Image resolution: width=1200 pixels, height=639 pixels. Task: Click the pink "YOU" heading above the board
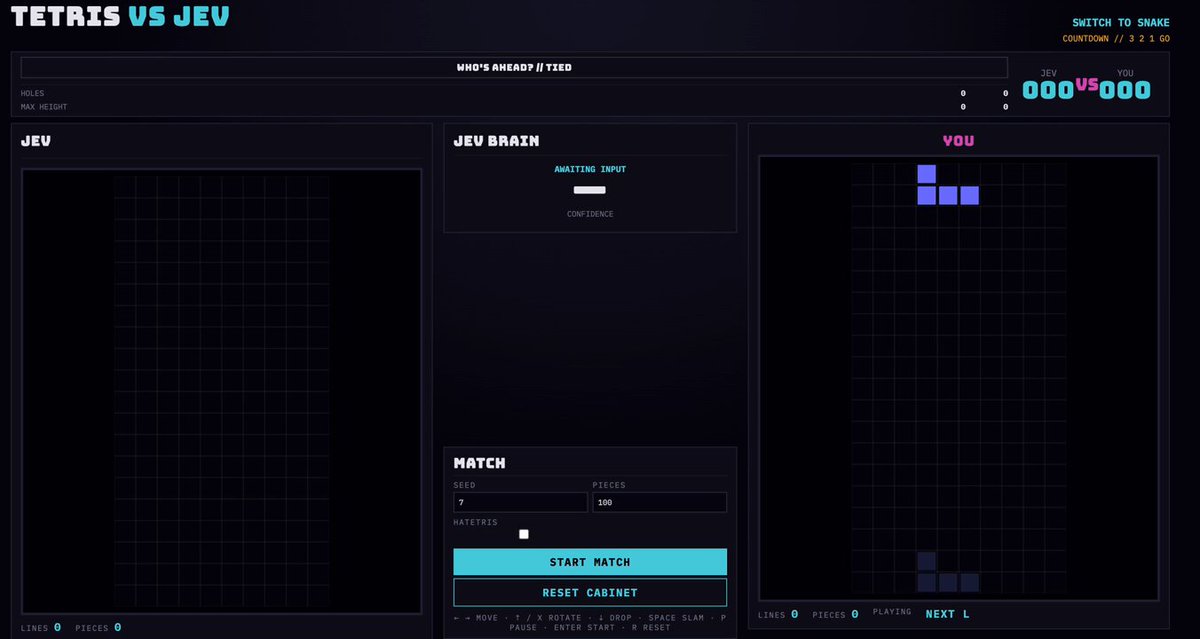point(958,141)
